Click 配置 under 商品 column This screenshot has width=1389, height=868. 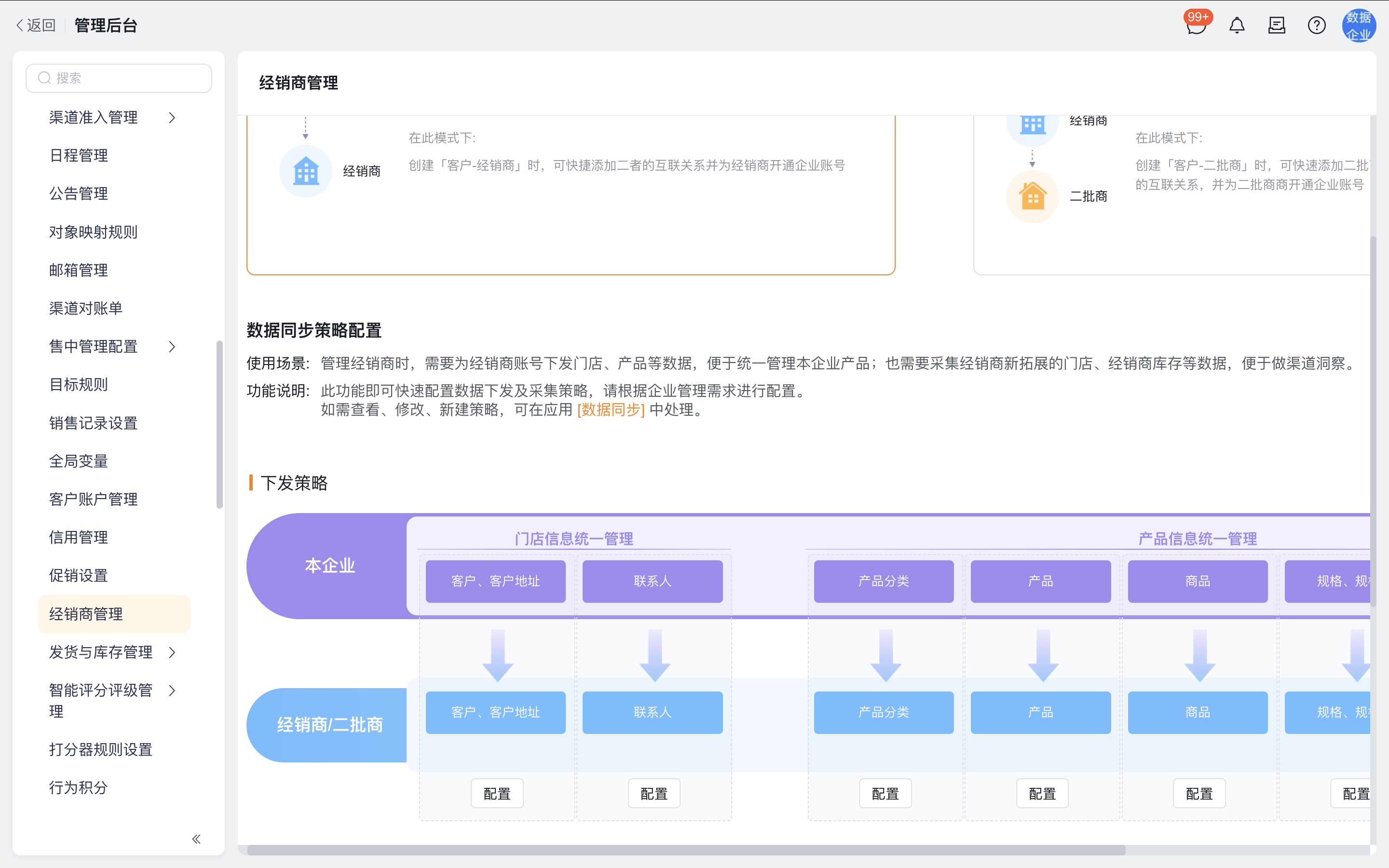tap(1199, 793)
